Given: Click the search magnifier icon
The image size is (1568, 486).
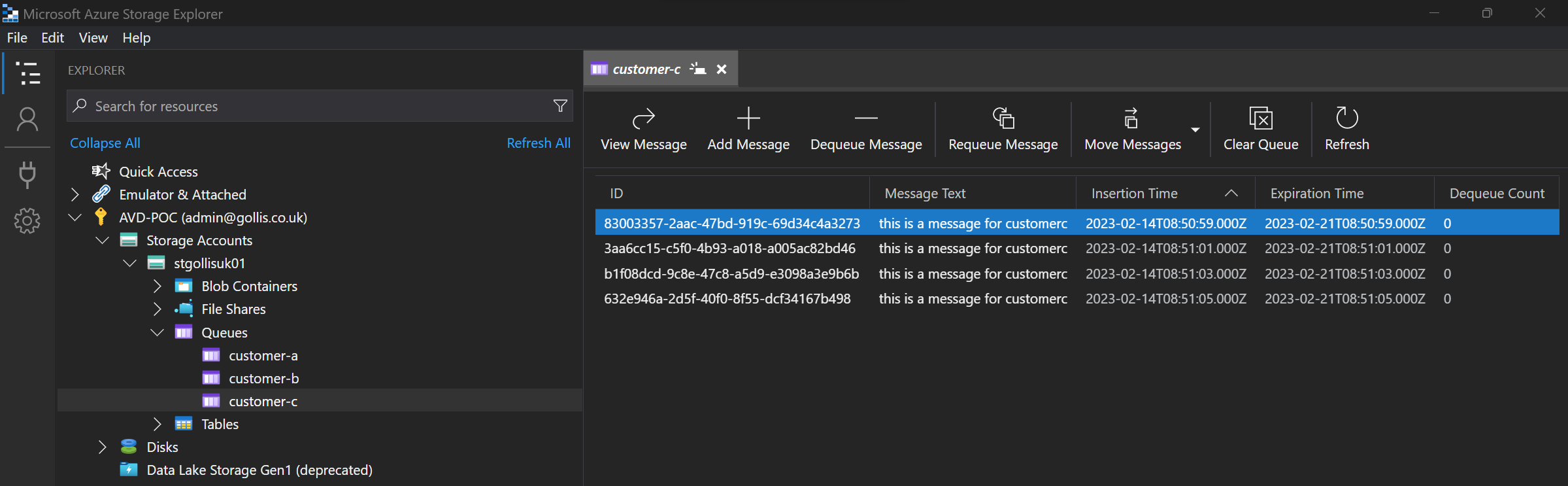Looking at the screenshot, I should point(80,105).
